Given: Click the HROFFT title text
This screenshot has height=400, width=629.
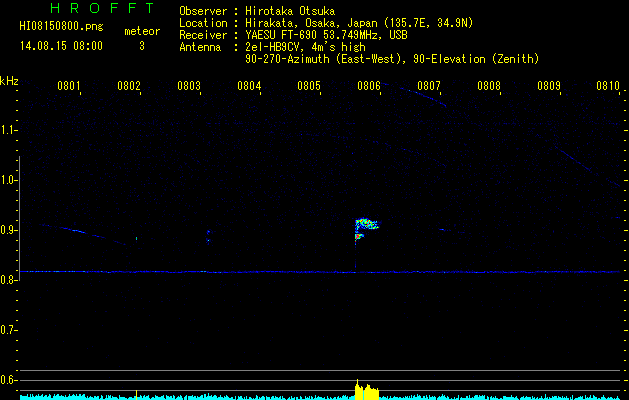Looking at the screenshot, I should 102,8.
